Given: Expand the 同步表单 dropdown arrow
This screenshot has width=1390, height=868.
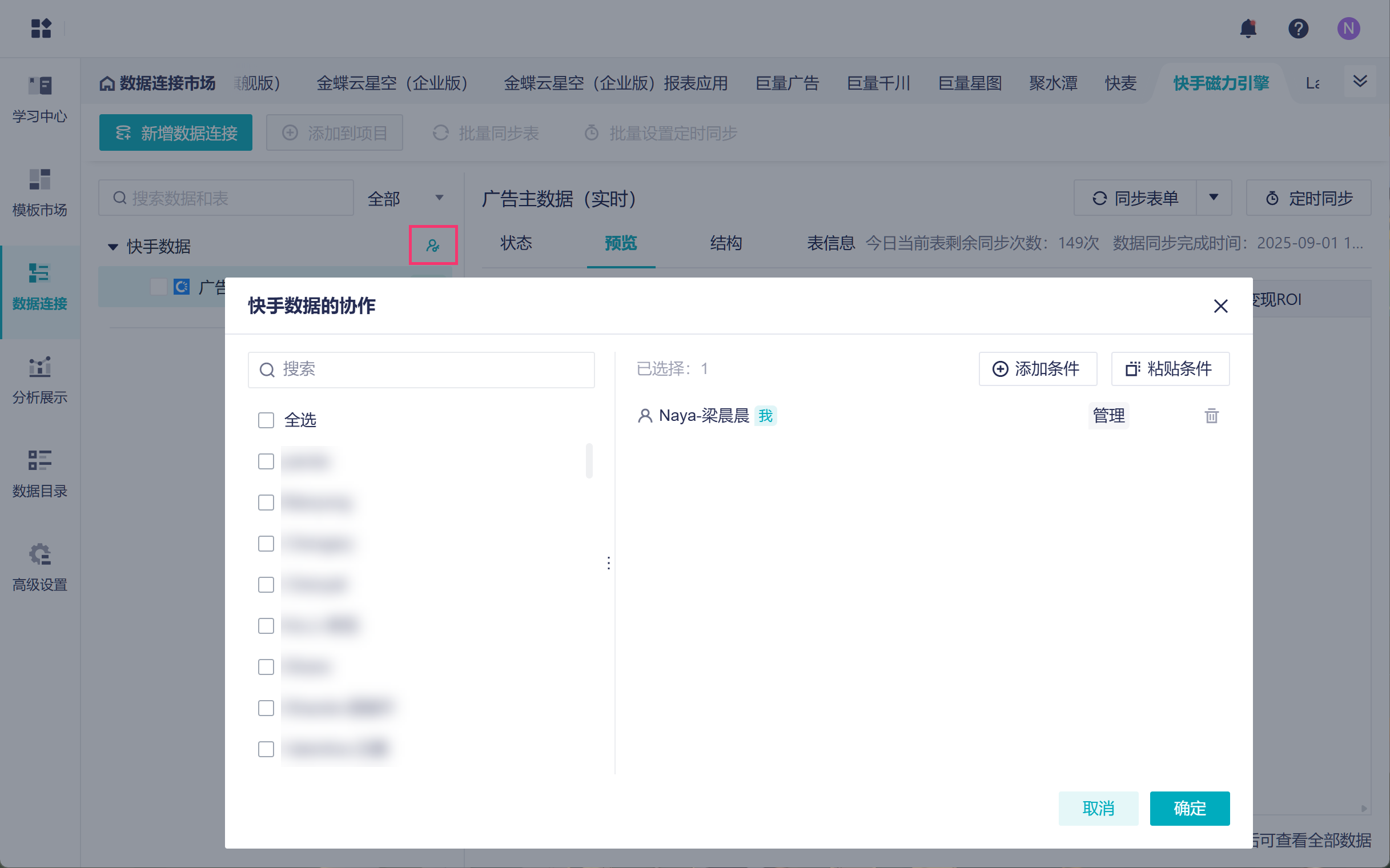Looking at the screenshot, I should tap(1213, 198).
